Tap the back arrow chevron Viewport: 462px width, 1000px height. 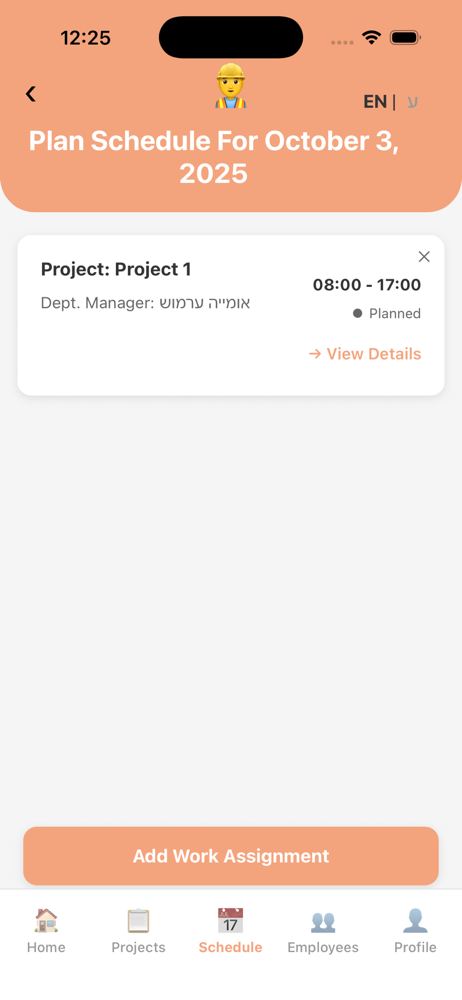[30, 94]
